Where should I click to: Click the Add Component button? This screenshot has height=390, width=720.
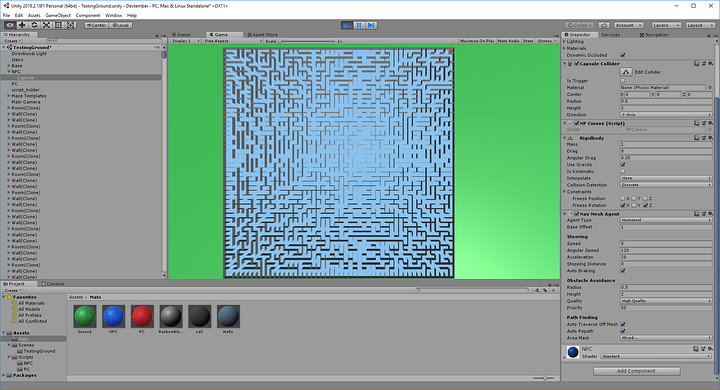(636, 371)
